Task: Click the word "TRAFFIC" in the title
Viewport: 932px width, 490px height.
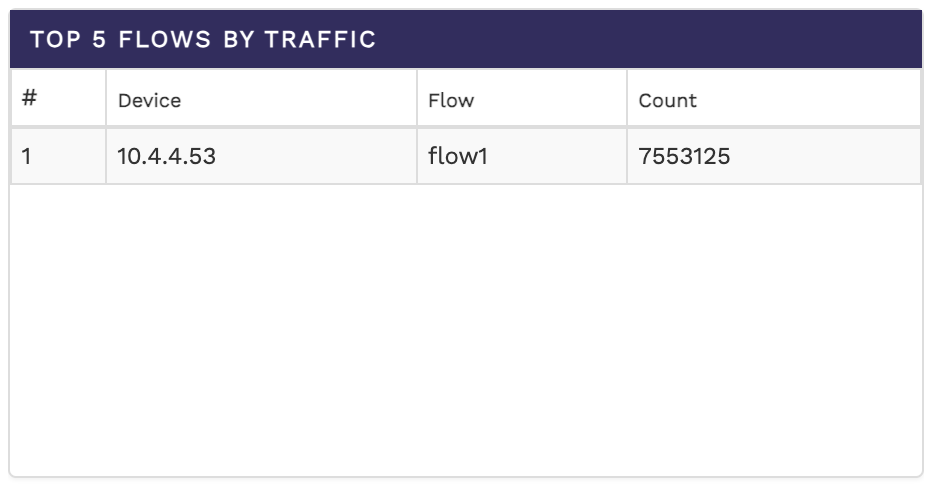Action: 320,40
